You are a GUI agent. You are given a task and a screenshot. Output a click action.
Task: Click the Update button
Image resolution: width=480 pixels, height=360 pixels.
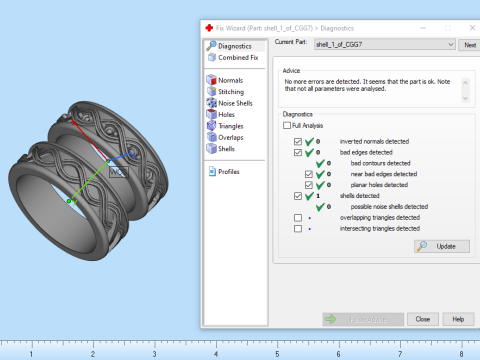click(442, 246)
